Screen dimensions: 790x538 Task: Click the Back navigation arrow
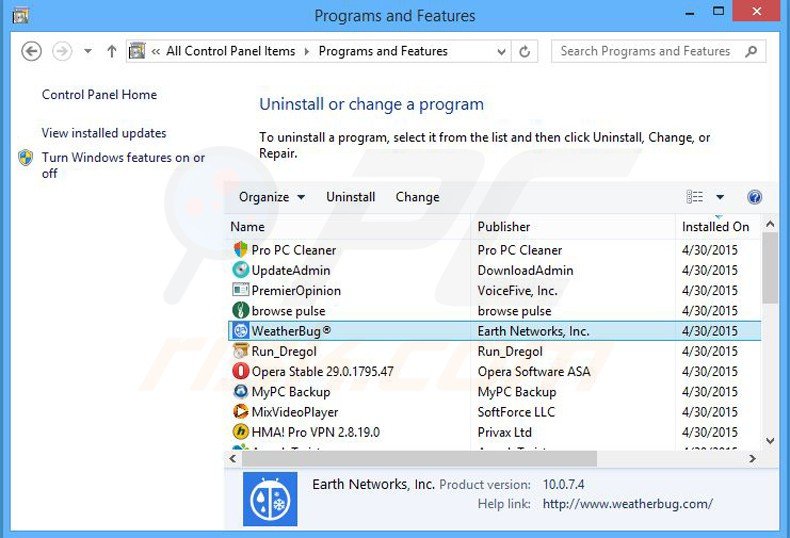31,51
